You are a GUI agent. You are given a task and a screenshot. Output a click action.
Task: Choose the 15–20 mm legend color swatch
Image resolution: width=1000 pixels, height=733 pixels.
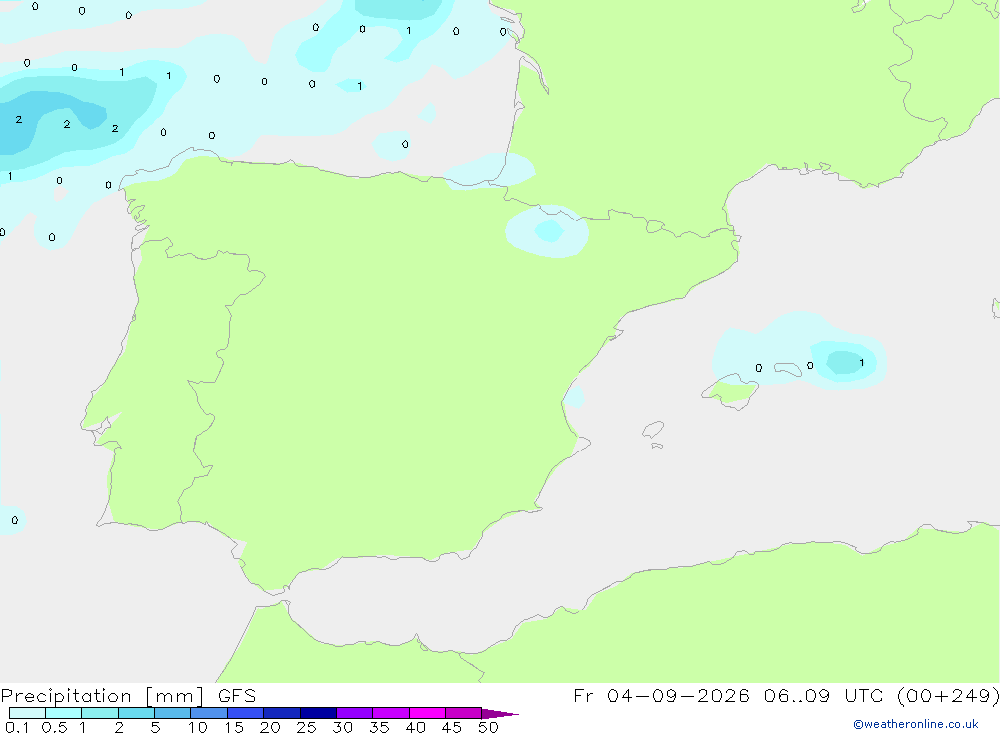(246, 713)
